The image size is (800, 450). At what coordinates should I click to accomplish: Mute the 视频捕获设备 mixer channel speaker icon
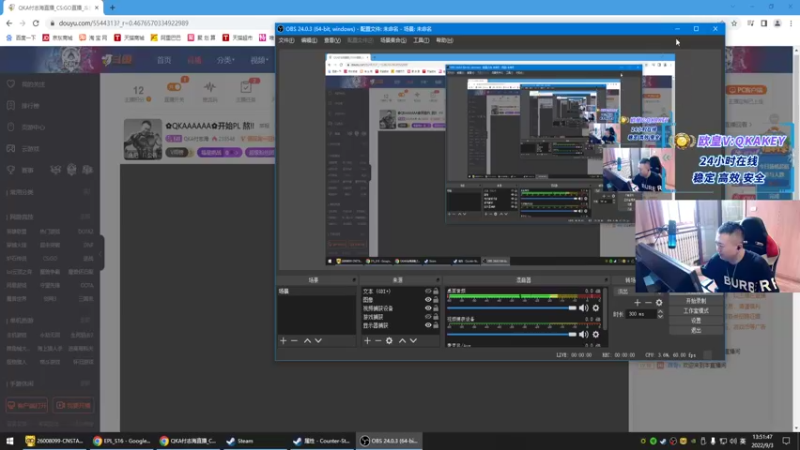[584, 334]
